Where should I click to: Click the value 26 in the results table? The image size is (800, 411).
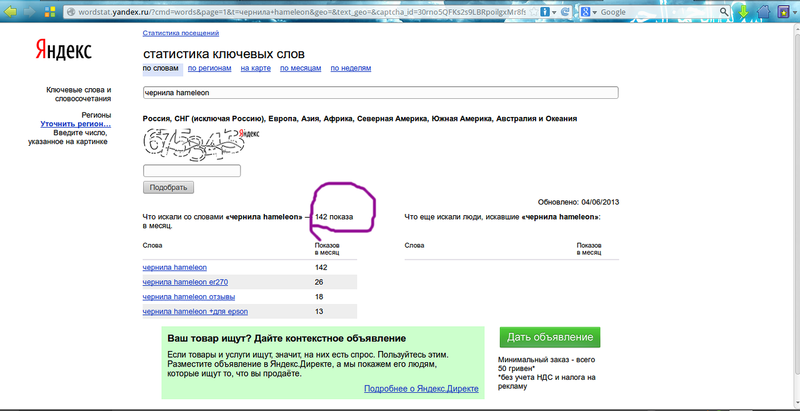point(319,282)
